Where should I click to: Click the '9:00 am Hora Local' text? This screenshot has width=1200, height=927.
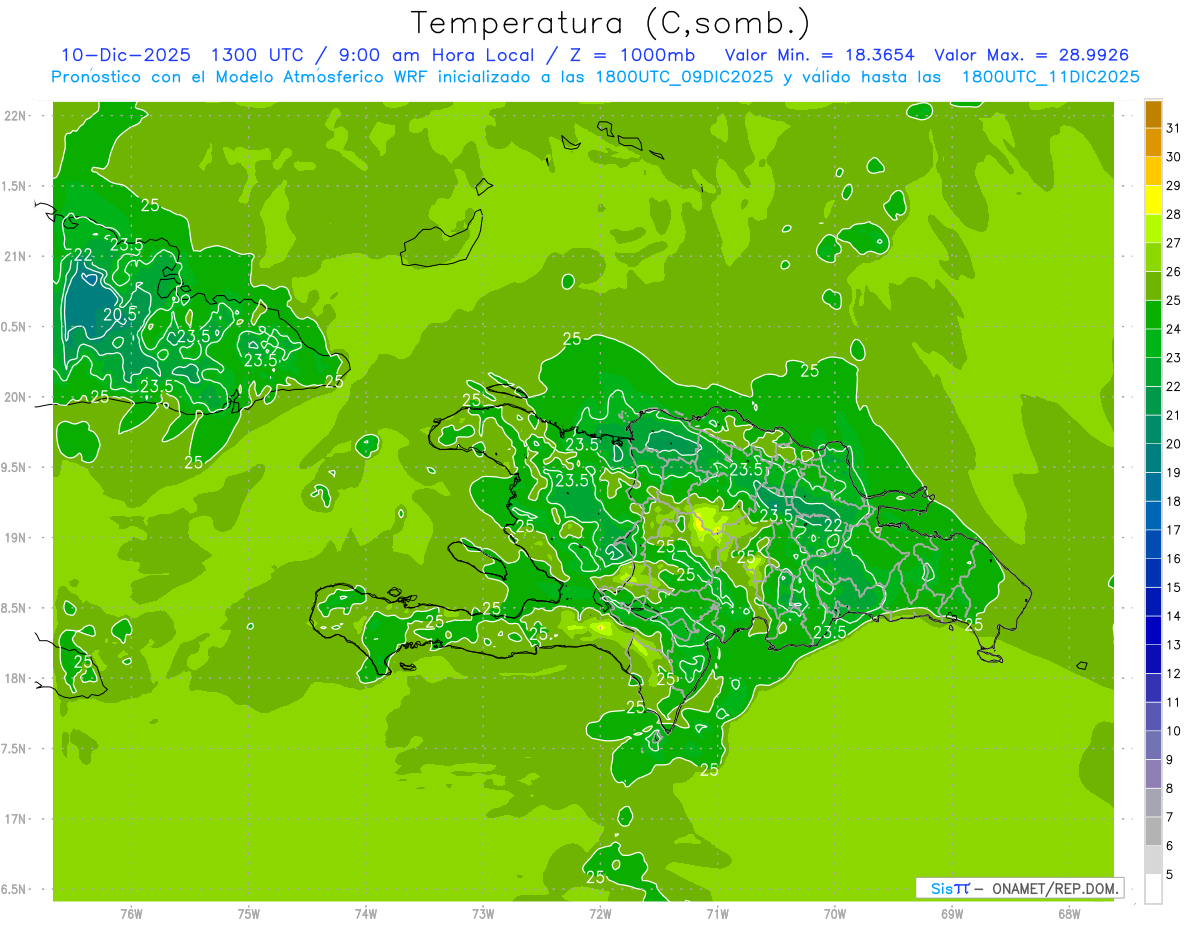pos(435,54)
